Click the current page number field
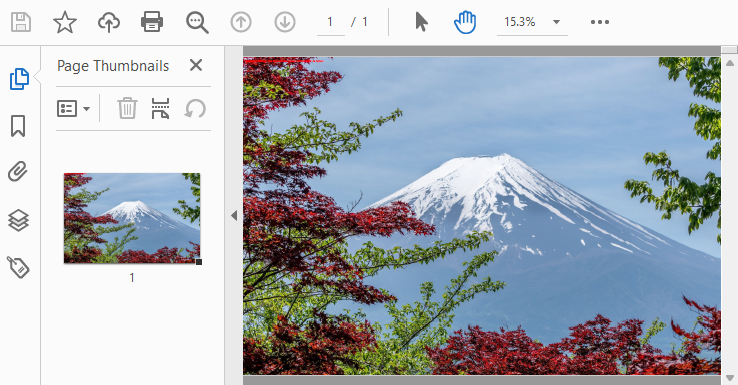The image size is (738, 385). coord(330,22)
